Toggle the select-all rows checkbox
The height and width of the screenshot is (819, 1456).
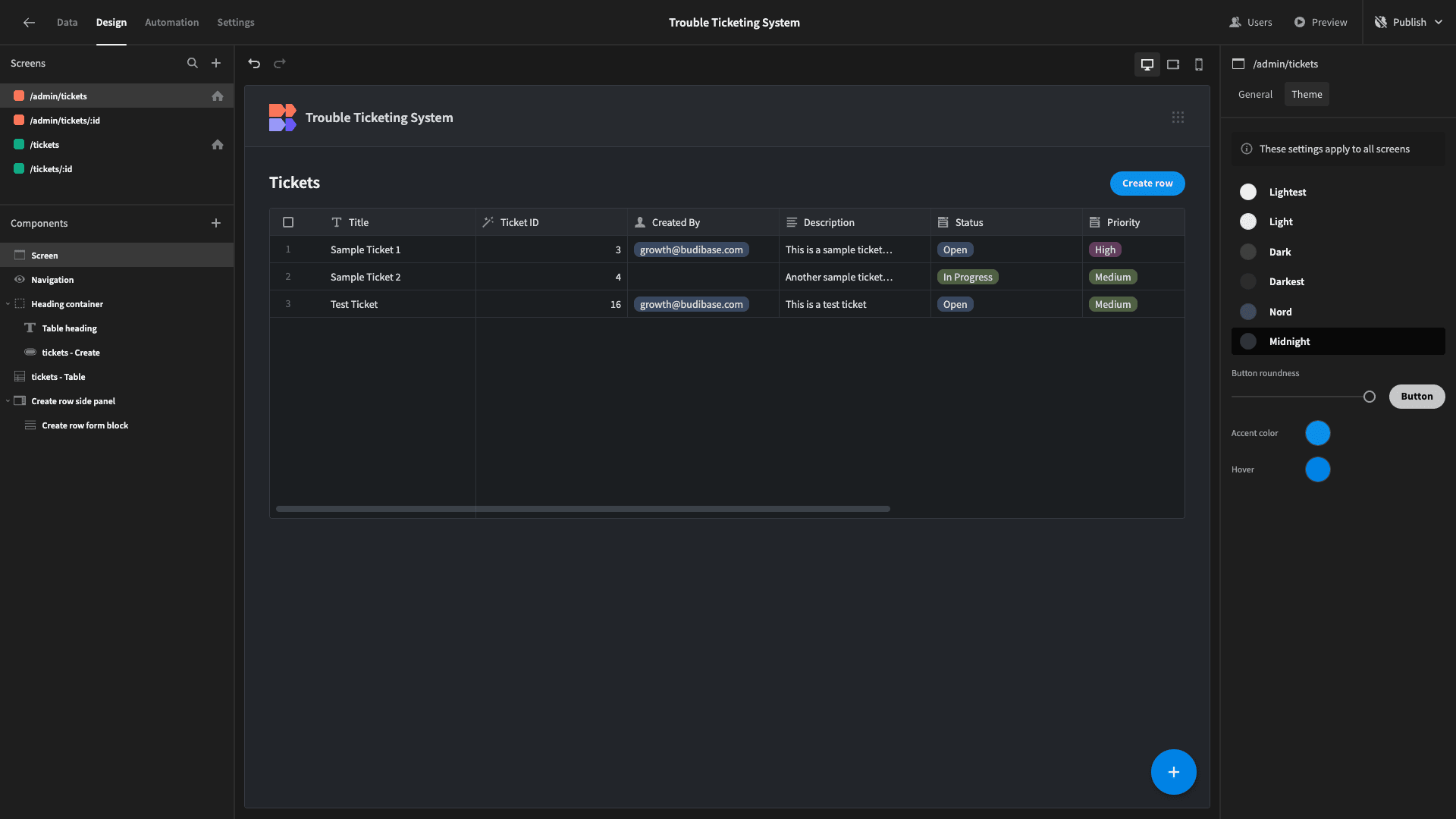click(x=288, y=222)
